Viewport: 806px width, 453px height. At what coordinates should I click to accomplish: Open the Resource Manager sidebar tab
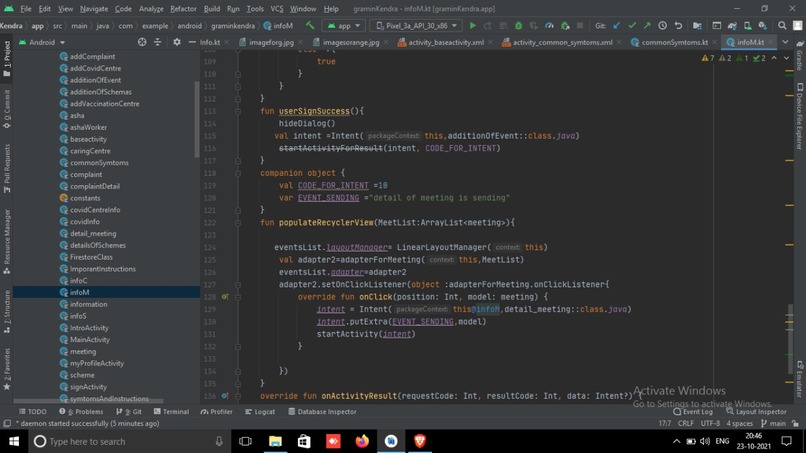7,242
